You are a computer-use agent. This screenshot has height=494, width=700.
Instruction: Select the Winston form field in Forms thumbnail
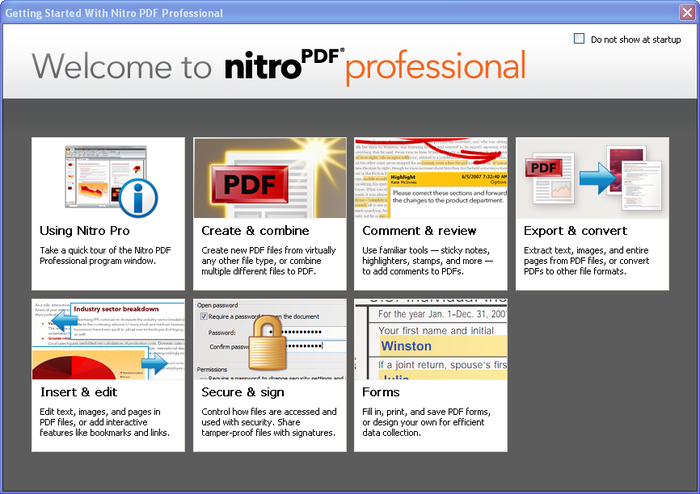(406, 346)
